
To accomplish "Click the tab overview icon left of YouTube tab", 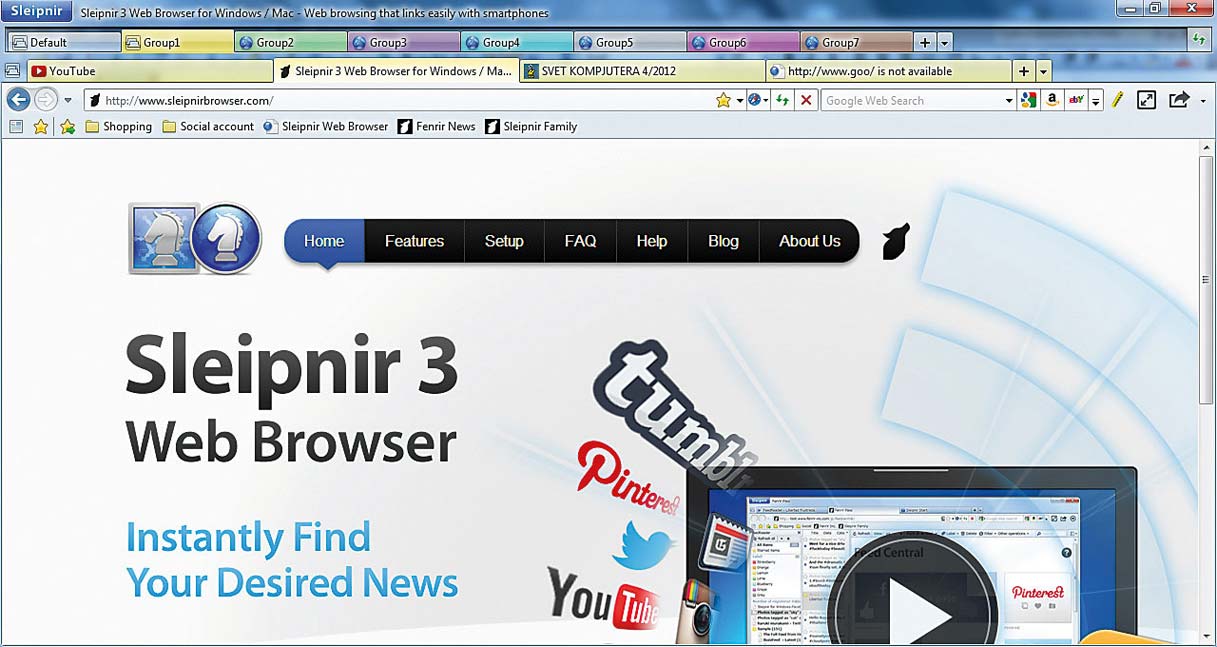I will pyautogui.click(x=13, y=71).
